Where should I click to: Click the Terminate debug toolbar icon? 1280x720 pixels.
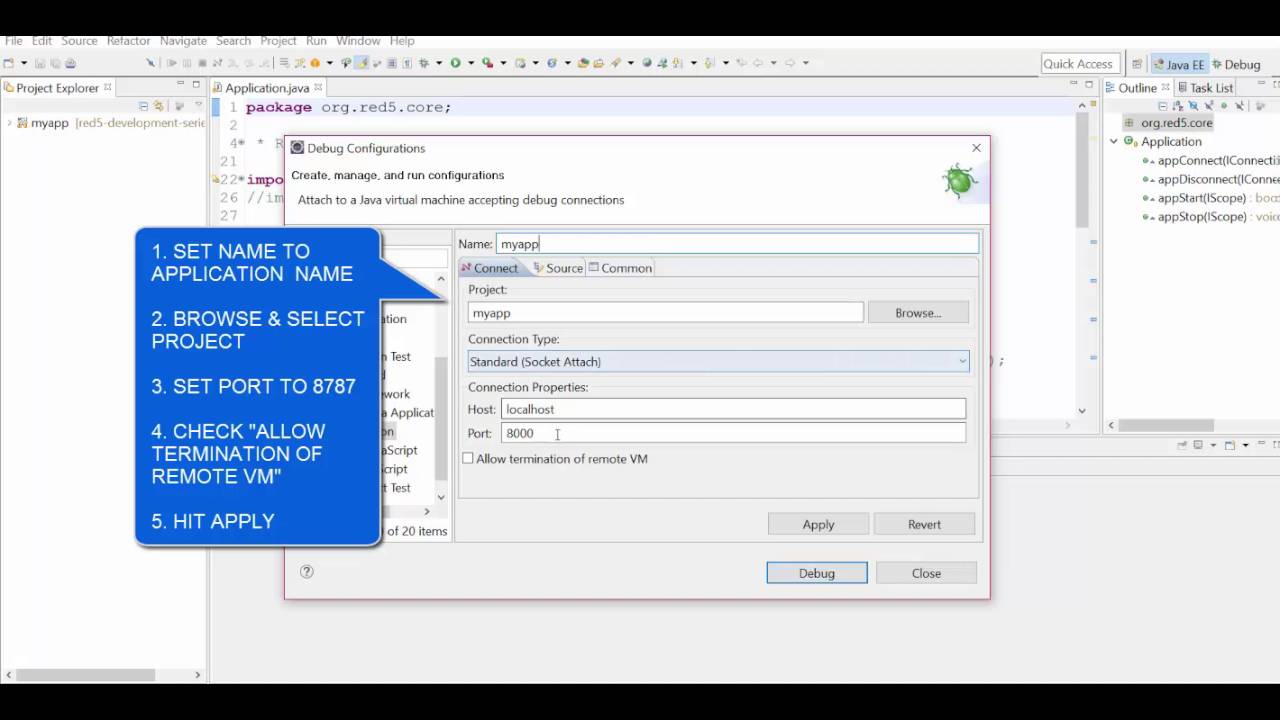click(202, 62)
